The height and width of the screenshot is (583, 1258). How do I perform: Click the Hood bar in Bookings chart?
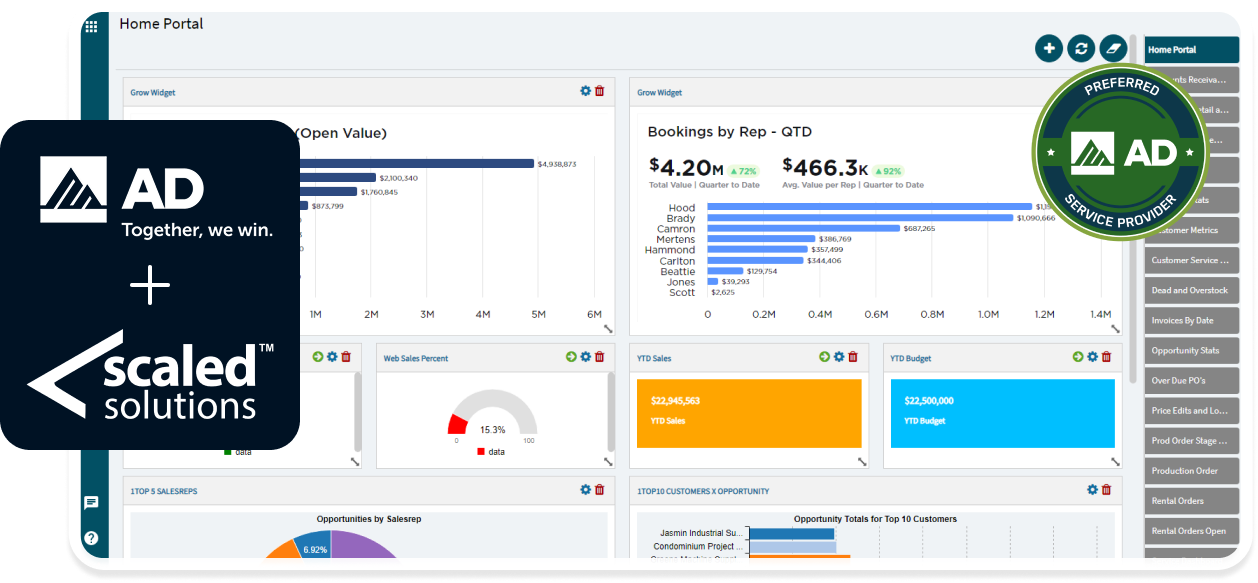869,207
